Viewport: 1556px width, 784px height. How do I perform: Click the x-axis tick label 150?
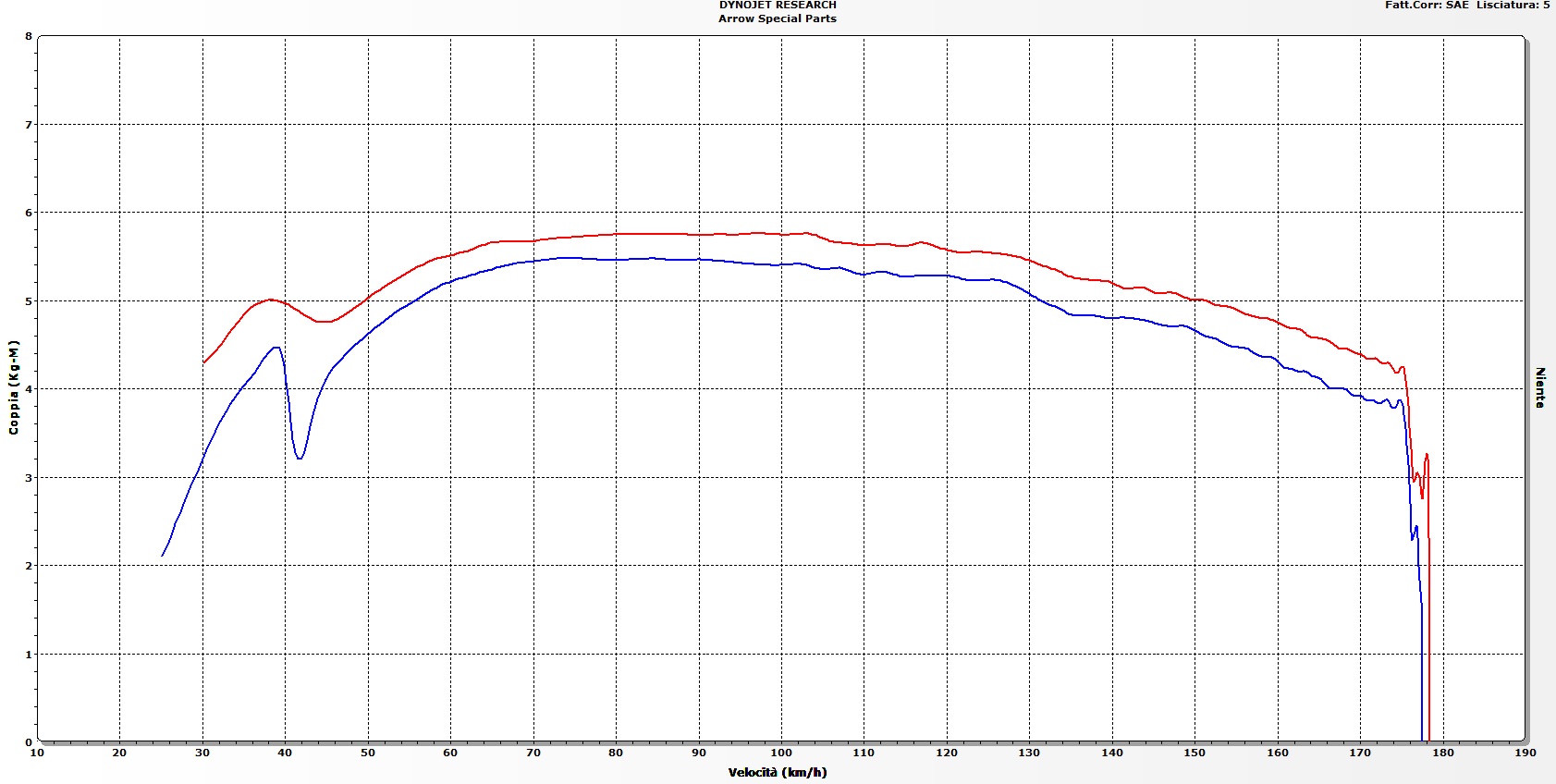coord(1195,753)
